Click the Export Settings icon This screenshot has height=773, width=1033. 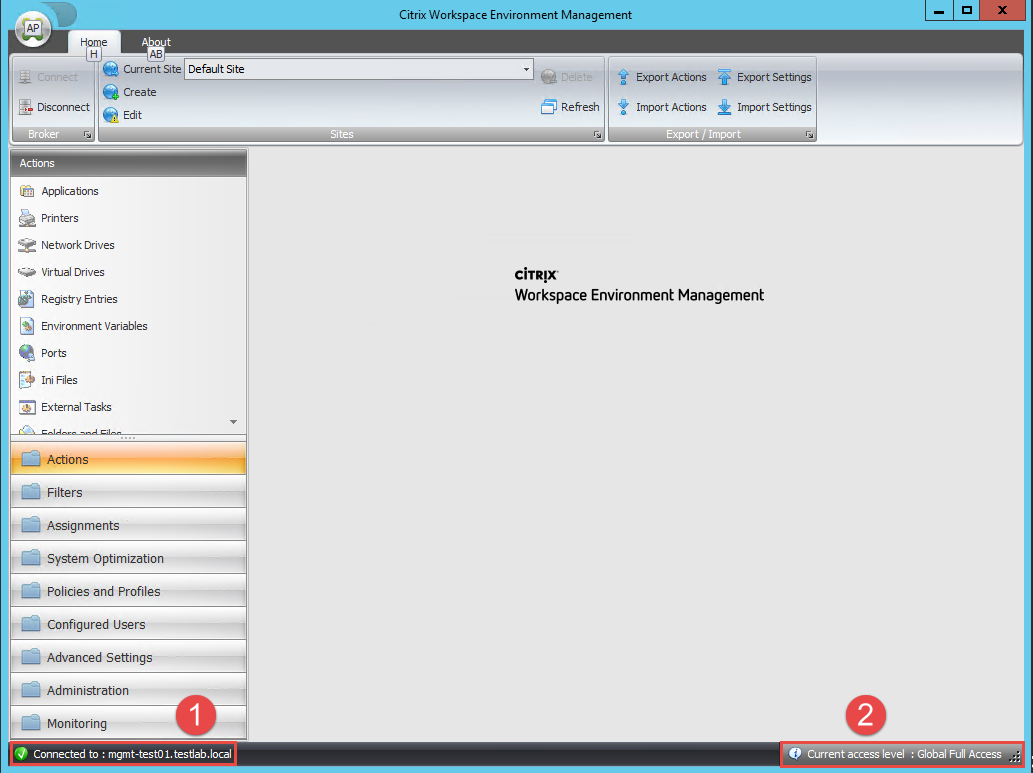(x=724, y=77)
